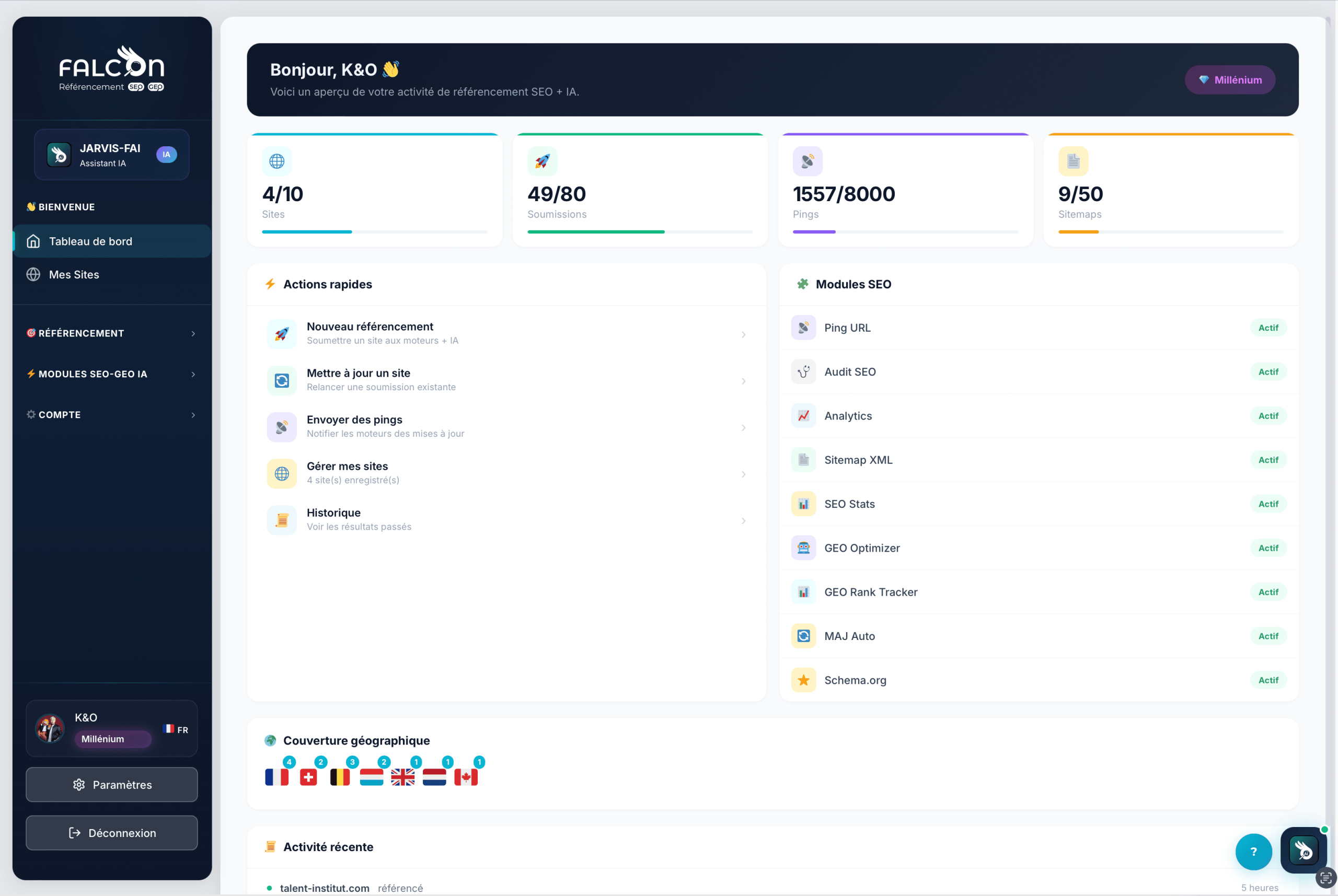The image size is (1338, 896).
Task: Click the Actif badge for MAJ Auto
Action: point(1267,636)
